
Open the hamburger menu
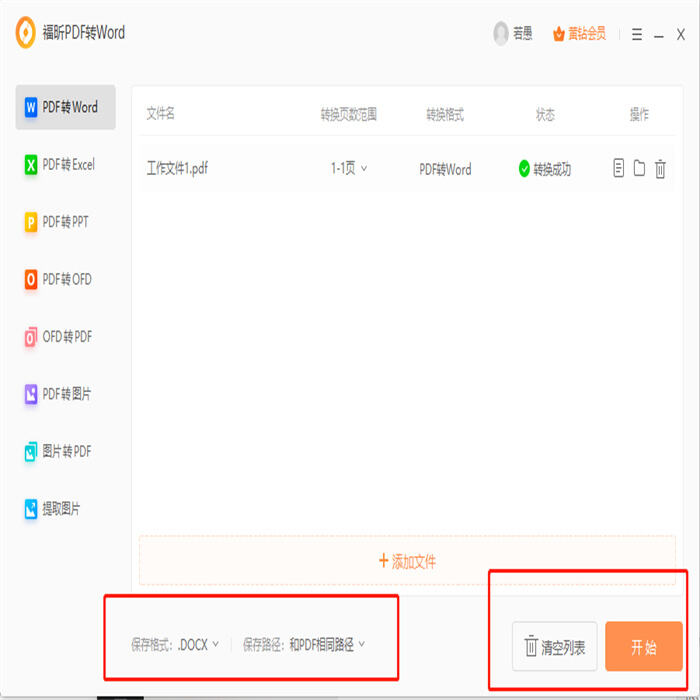click(637, 34)
